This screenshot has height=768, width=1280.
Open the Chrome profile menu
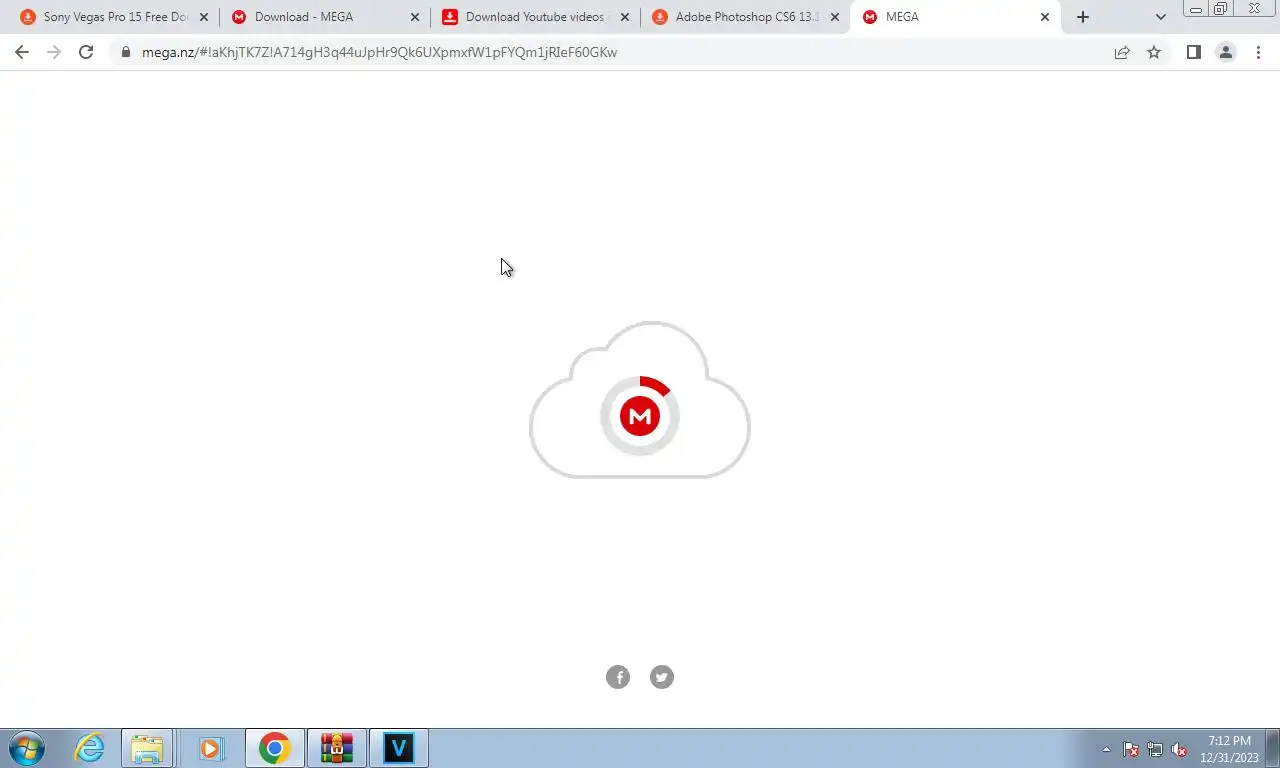click(1225, 52)
